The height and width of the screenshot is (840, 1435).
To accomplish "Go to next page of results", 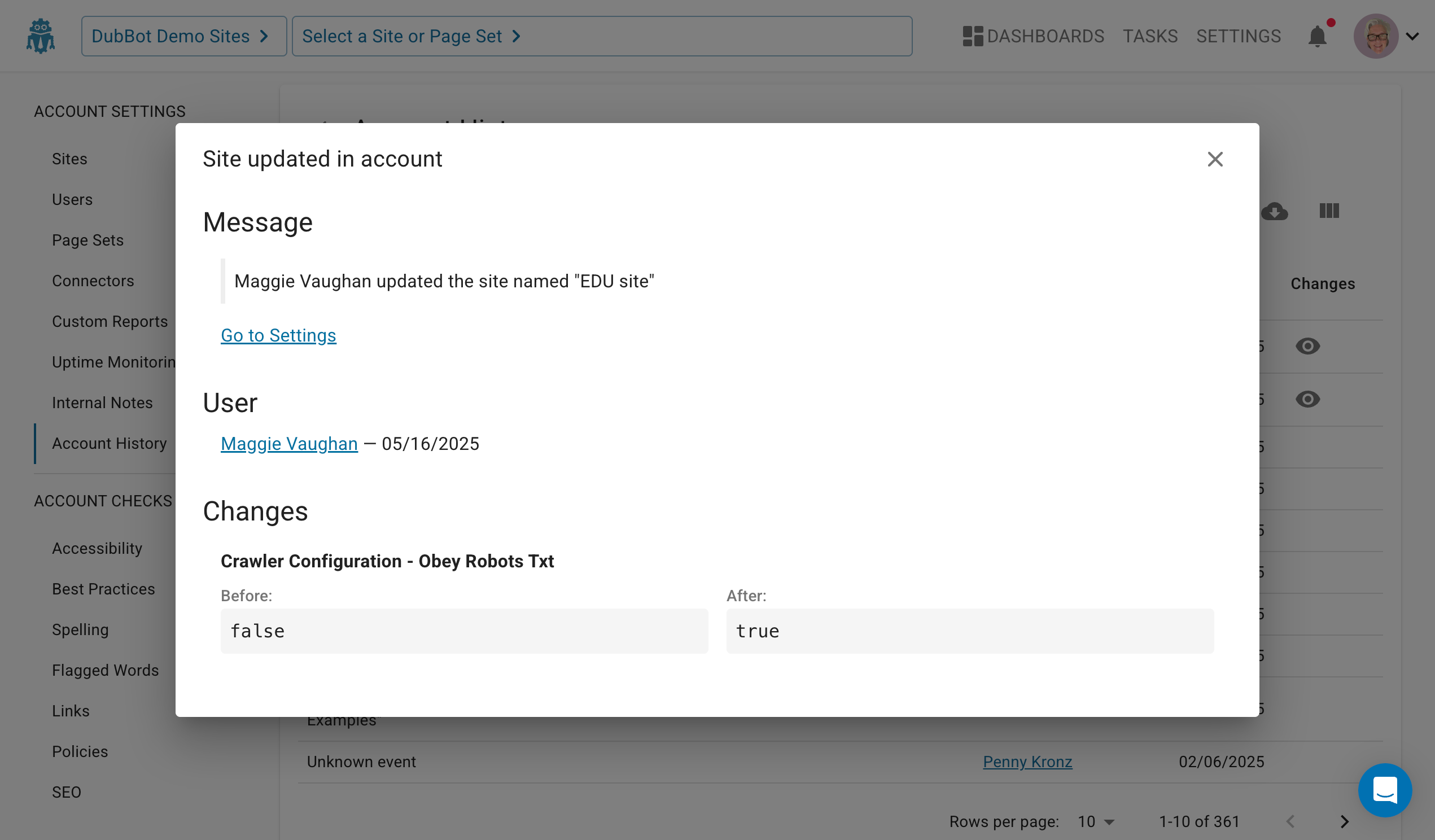I will (x=1344, y=821).
